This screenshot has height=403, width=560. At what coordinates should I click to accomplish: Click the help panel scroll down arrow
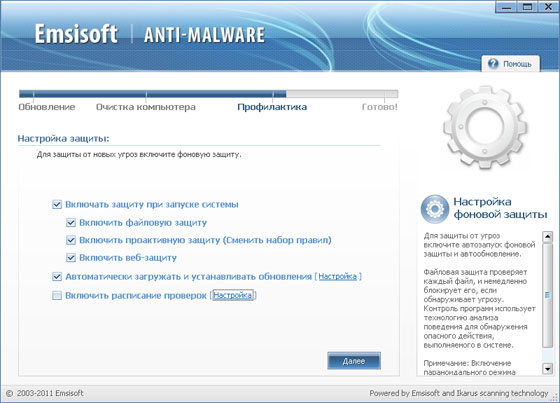(548, 368)
